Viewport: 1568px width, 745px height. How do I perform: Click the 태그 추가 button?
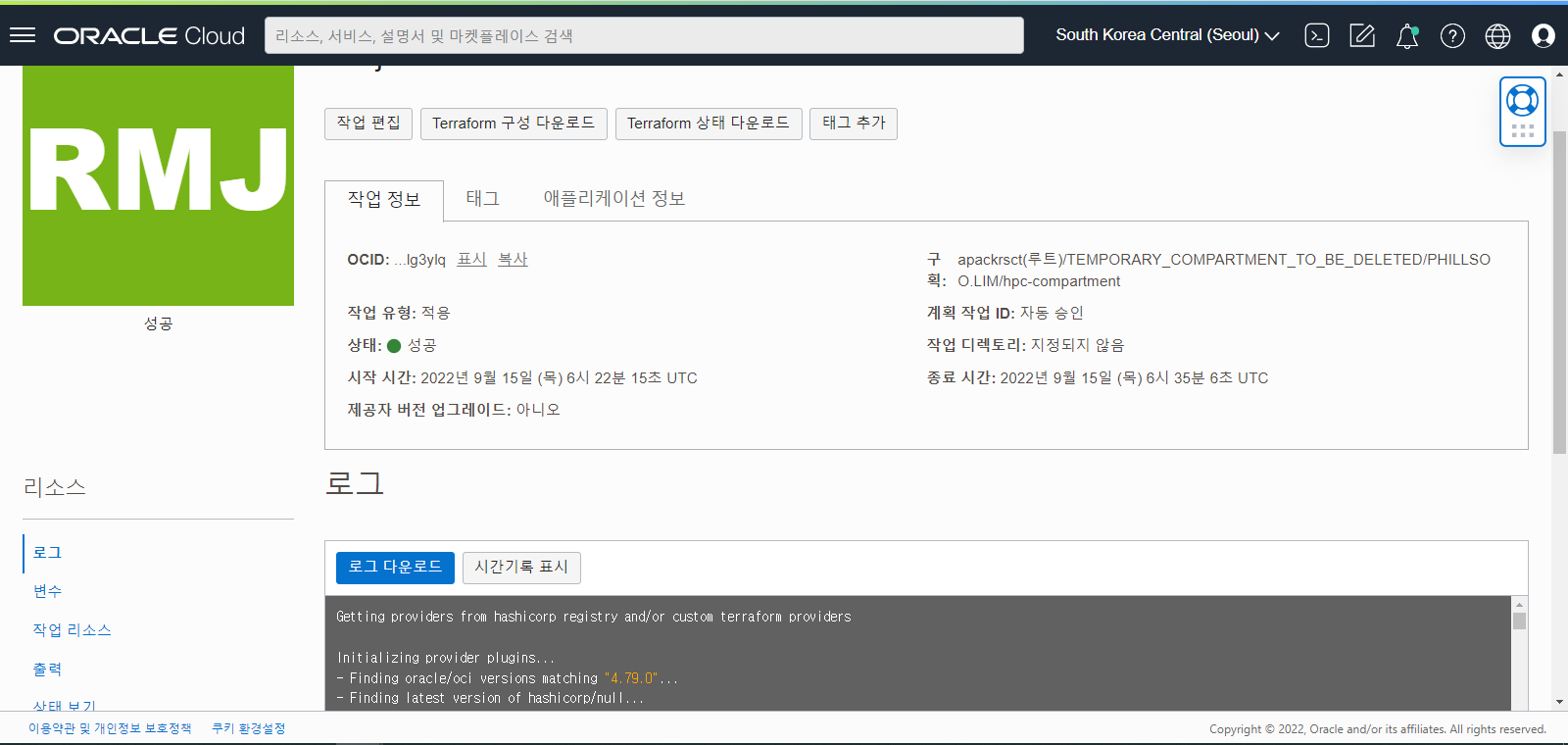pyautogui.click(x=854, y=124)
